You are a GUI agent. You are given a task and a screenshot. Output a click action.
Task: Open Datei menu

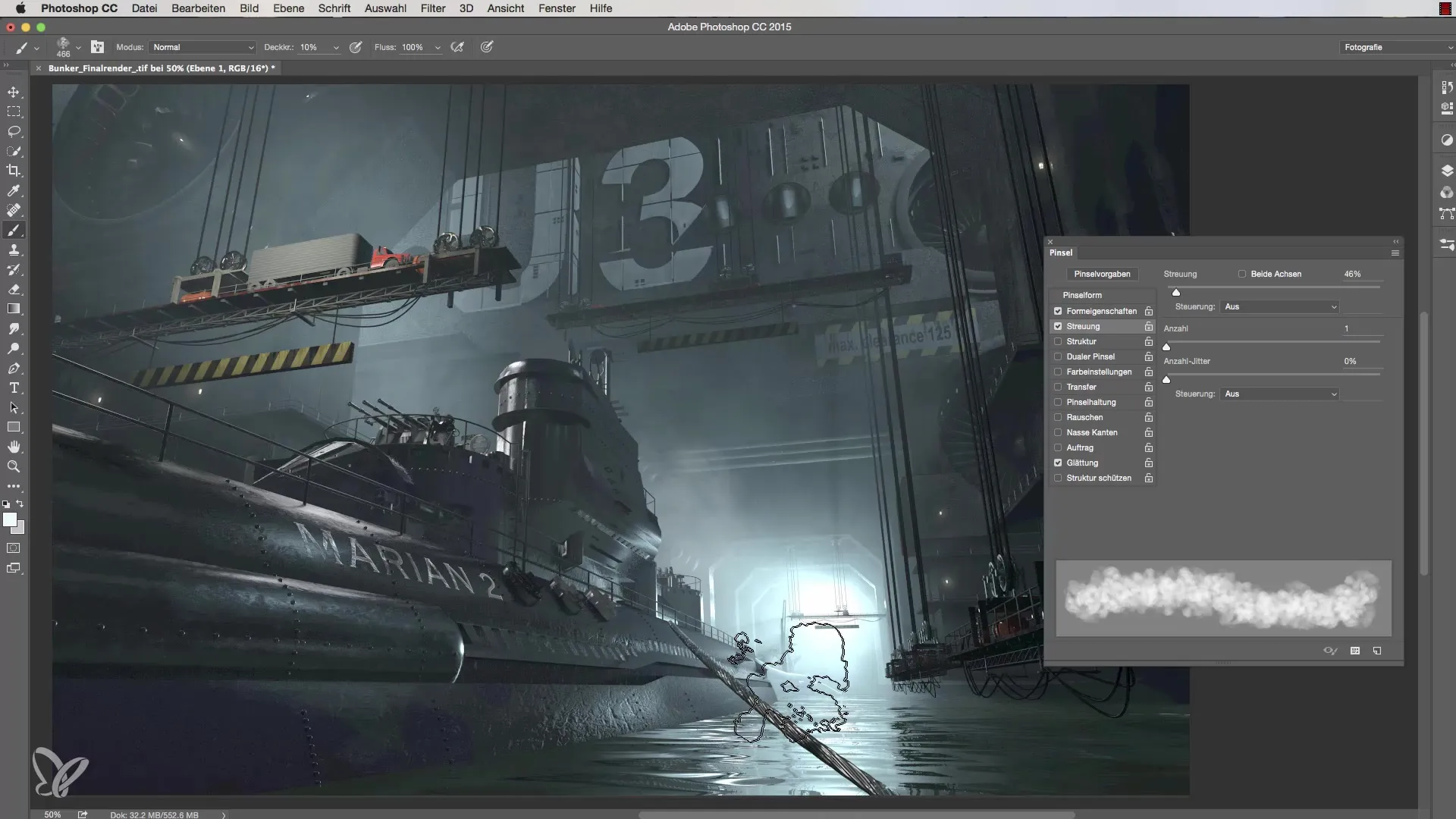144,8
